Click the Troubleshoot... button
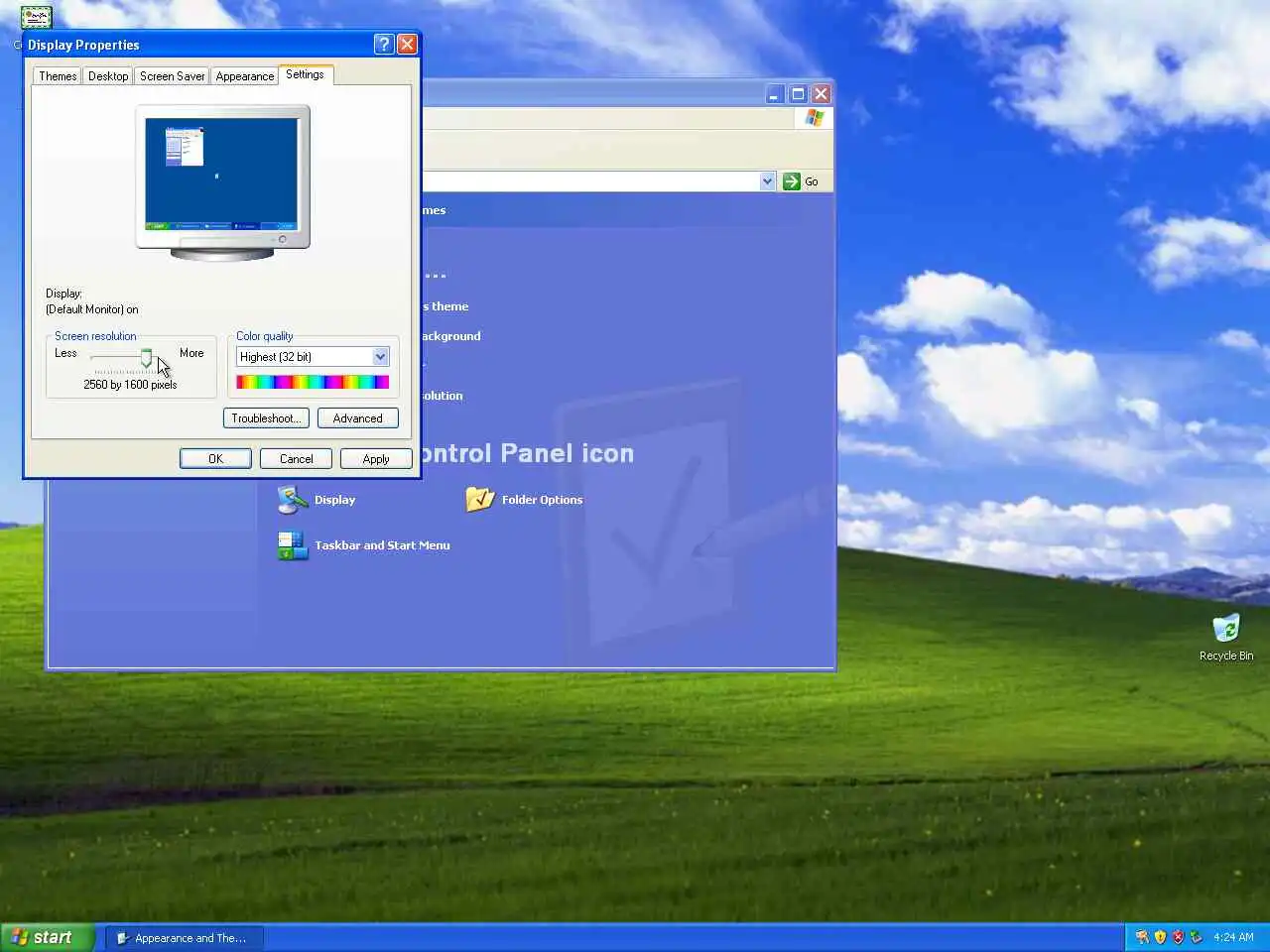This screenshot has height=952, width=1270. tap(266, 418)
